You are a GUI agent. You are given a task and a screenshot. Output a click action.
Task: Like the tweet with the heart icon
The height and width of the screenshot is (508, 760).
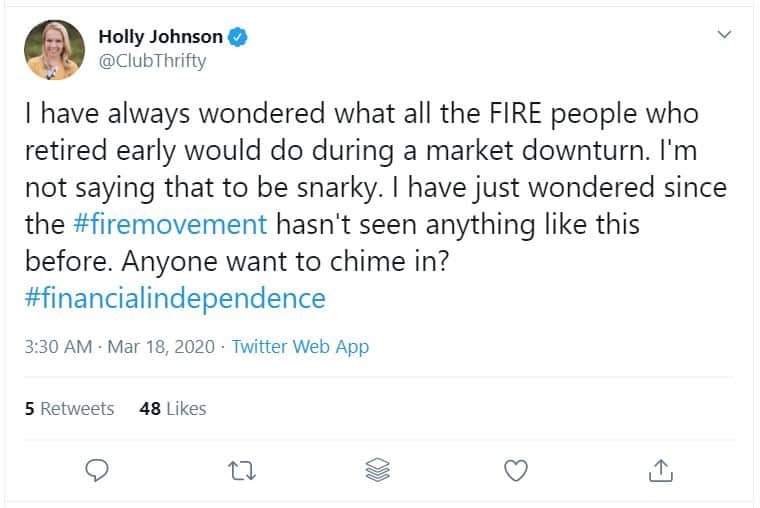(516, 468)
